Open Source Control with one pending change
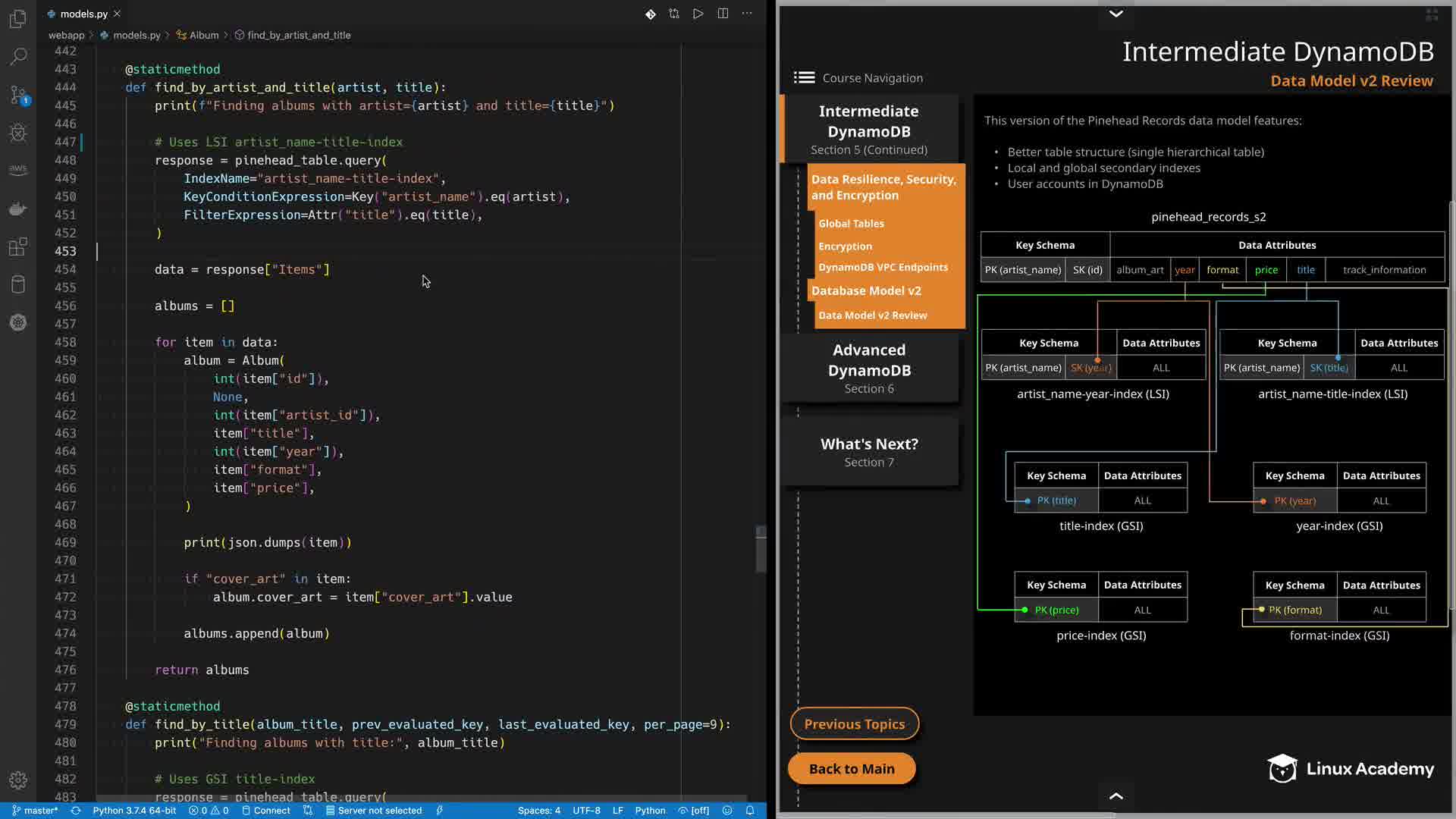Screen dimensions: 1456x819 (18, 95)
